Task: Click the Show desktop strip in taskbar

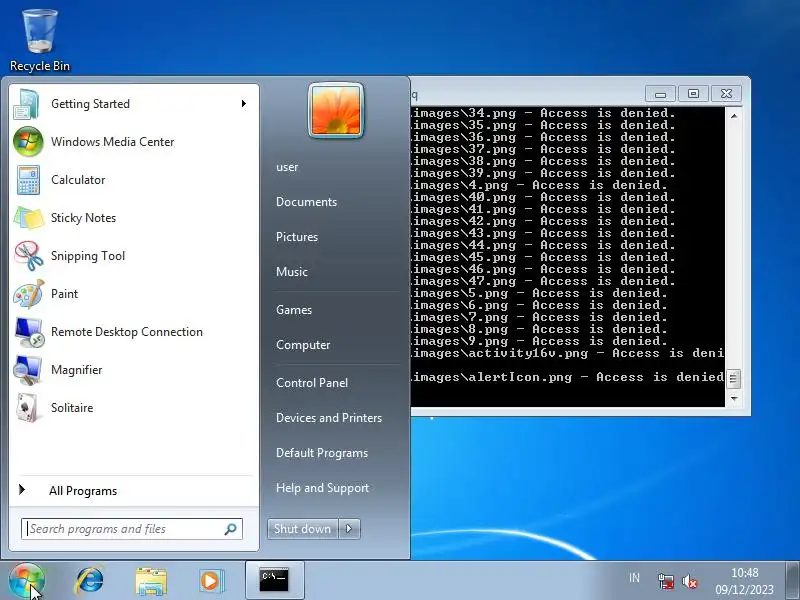Action: 792,581
